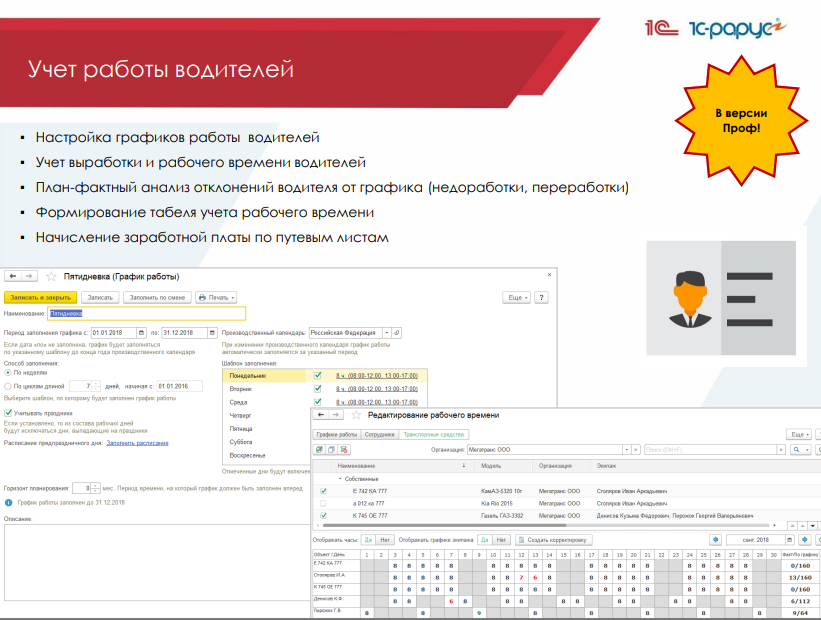Switch to the Графики работы tab
This screenshot has height=620, width=821.
[337, 435]
